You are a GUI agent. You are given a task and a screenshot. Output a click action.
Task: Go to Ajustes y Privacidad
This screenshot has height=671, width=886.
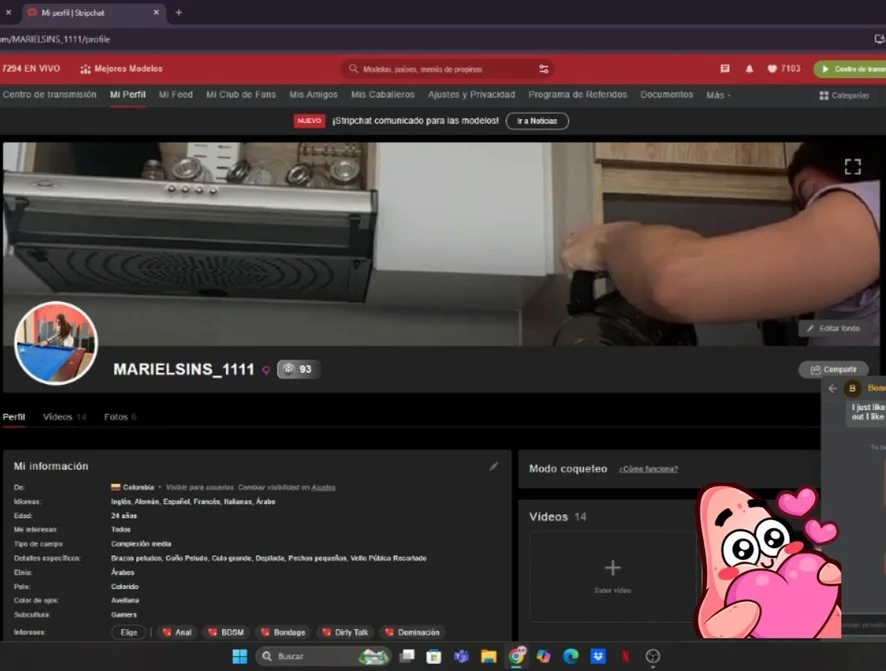[471, 95]
